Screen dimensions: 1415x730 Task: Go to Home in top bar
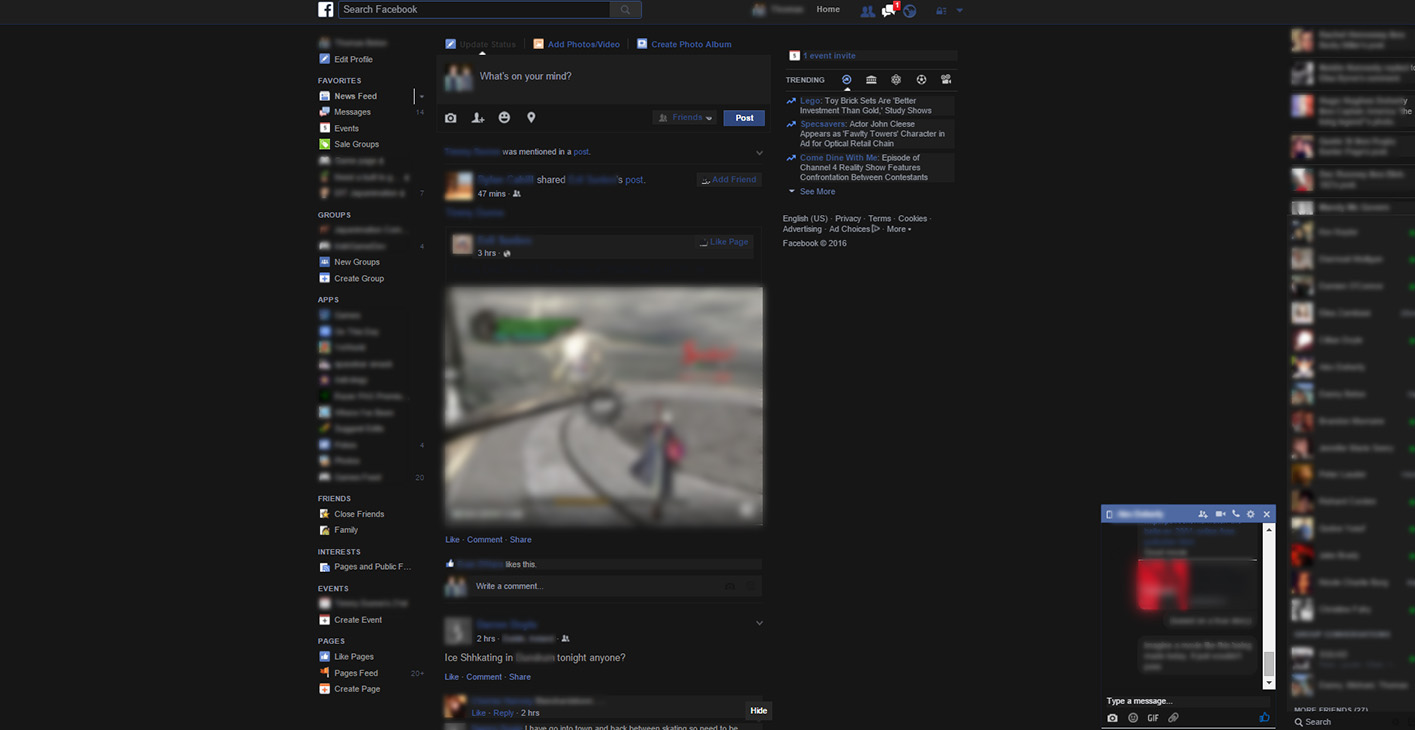coord(828,9)
